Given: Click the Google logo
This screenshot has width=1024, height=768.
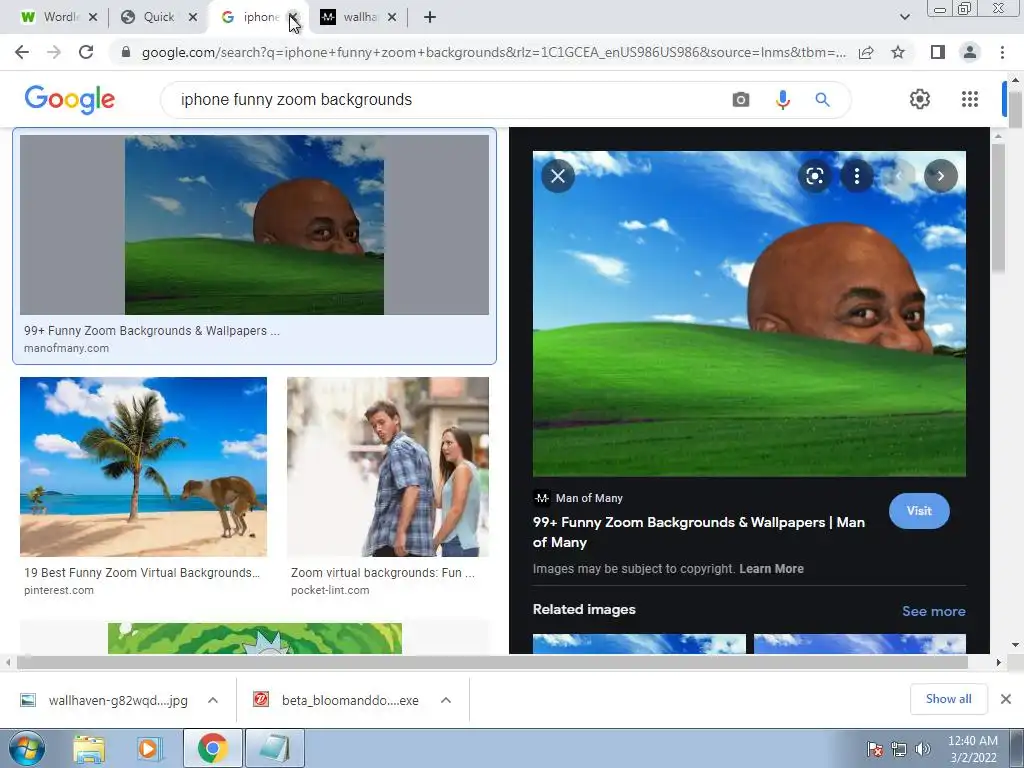Looking at the screenshot, I should point(69,100).
